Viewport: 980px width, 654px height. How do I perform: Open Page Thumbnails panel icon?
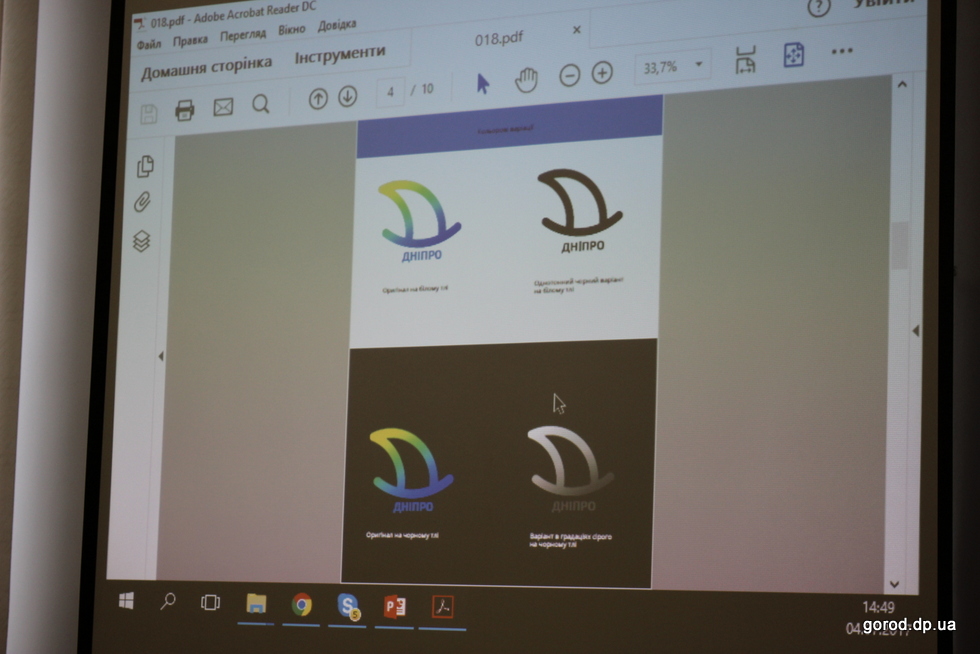click(145, 166)
